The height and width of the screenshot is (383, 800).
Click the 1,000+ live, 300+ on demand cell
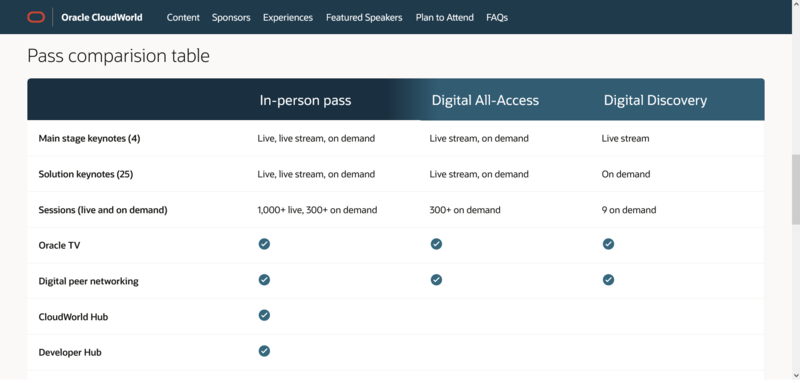click(317, 210)
